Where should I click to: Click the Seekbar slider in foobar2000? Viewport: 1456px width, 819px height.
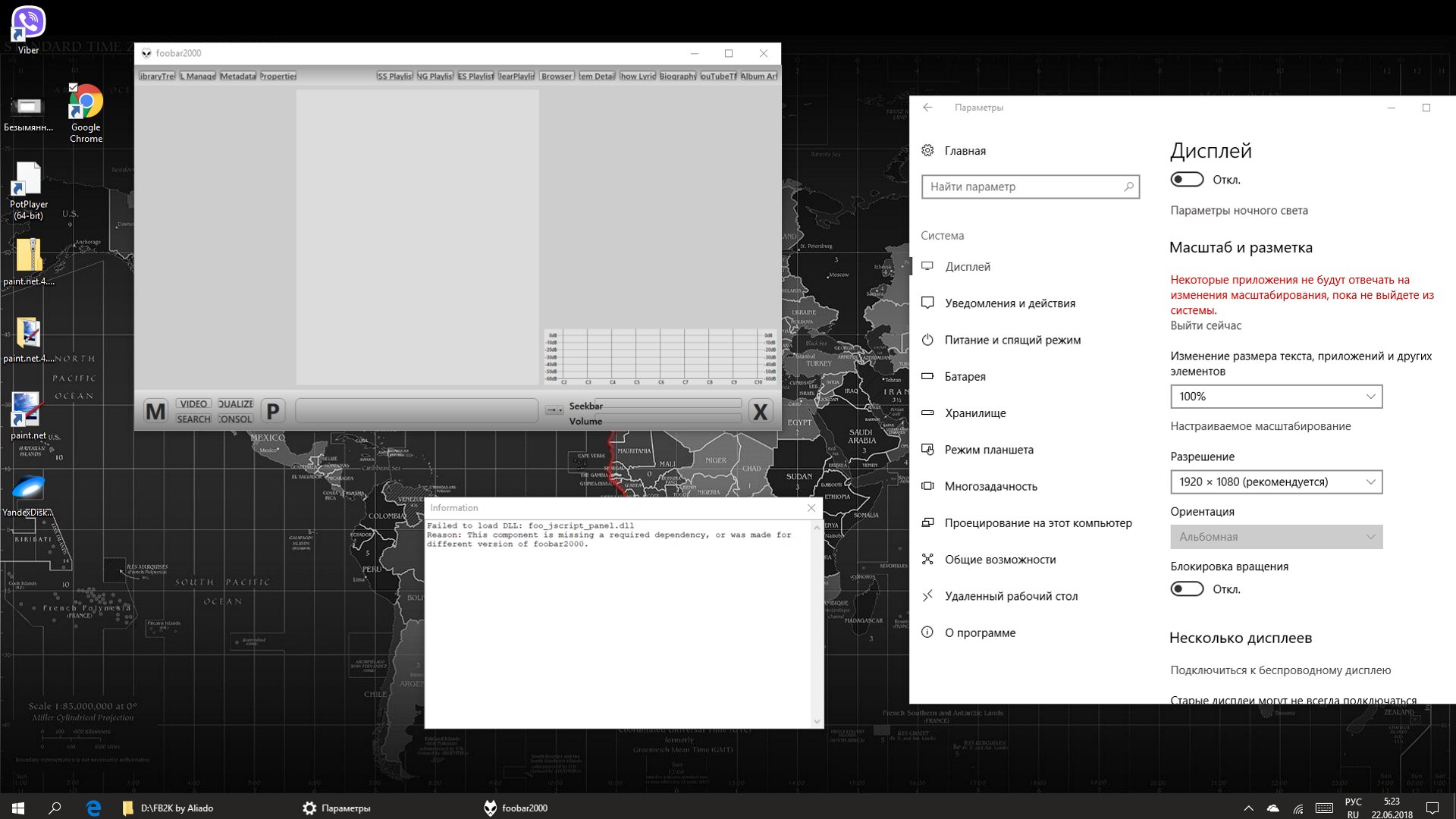(x=668, y=403)
